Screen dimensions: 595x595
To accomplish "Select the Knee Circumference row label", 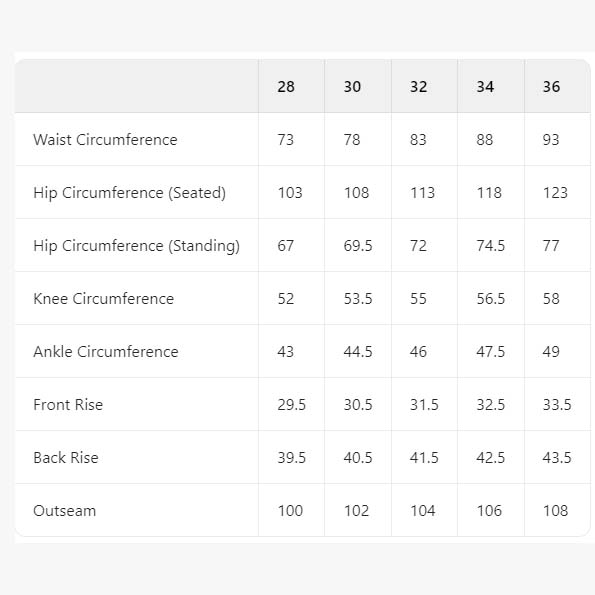I will [104, 299].
